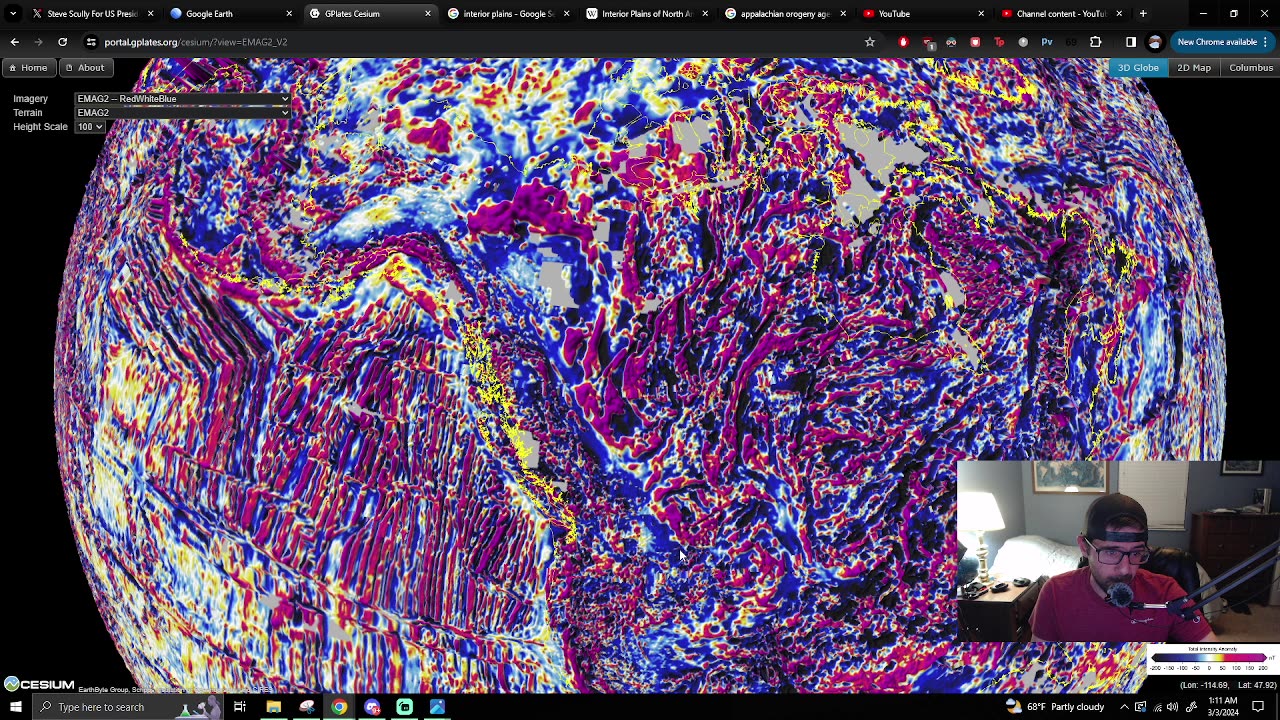Click the Cesium logo link
1280x720 pixels.
pyautogui.click(x=39, y=684)
